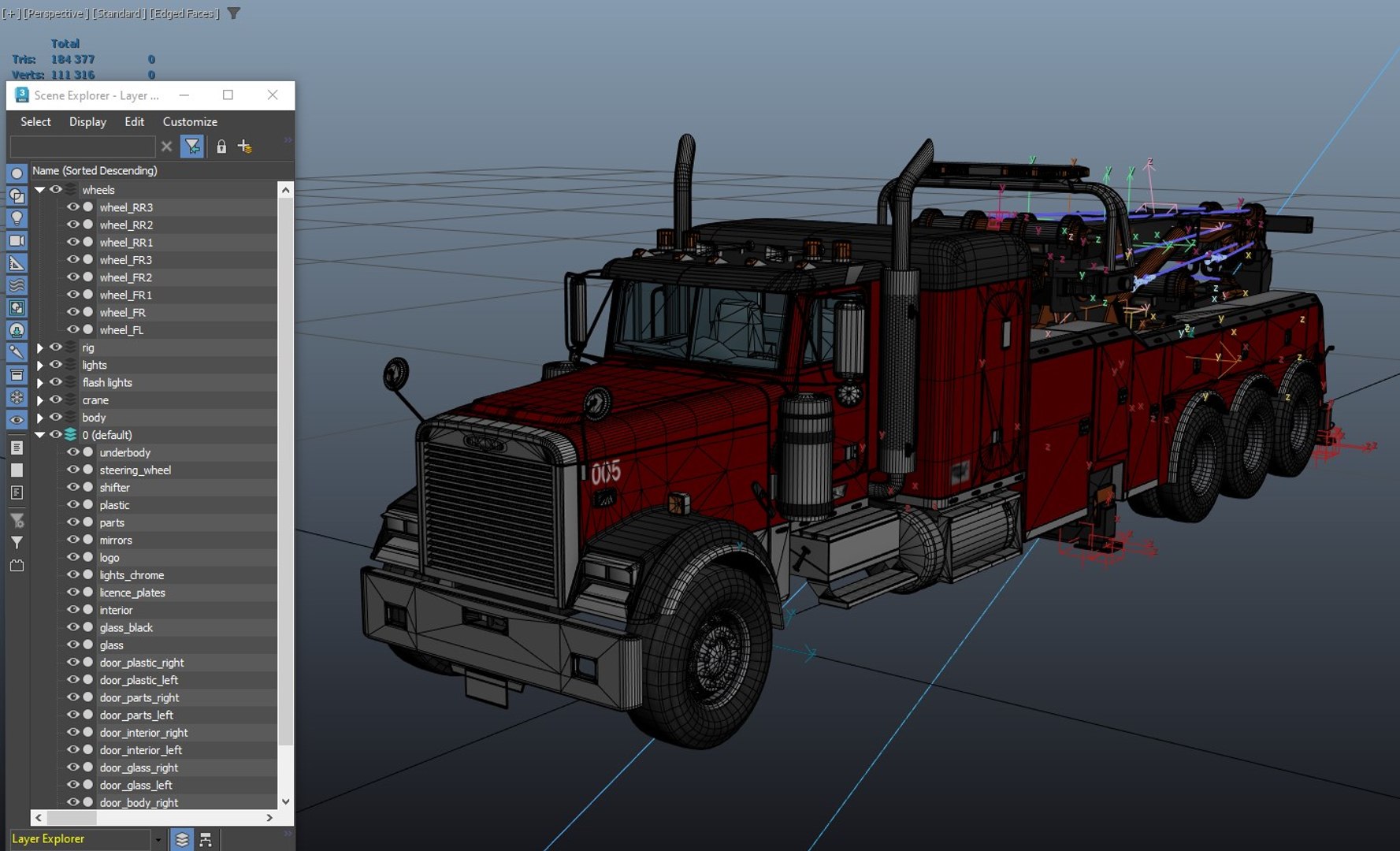
Task: Click the Scene Explorer search input field
Action: click(x=82, y=147)
